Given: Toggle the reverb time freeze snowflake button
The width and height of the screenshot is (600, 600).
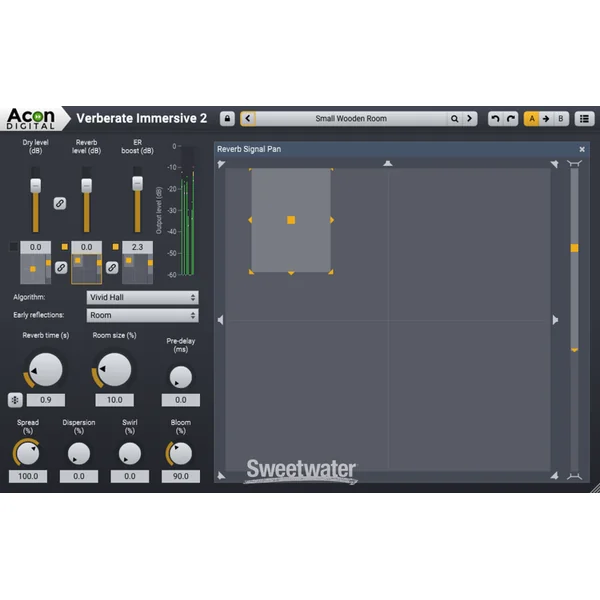Looking at the screenshot, I should [x=15, y=400].
